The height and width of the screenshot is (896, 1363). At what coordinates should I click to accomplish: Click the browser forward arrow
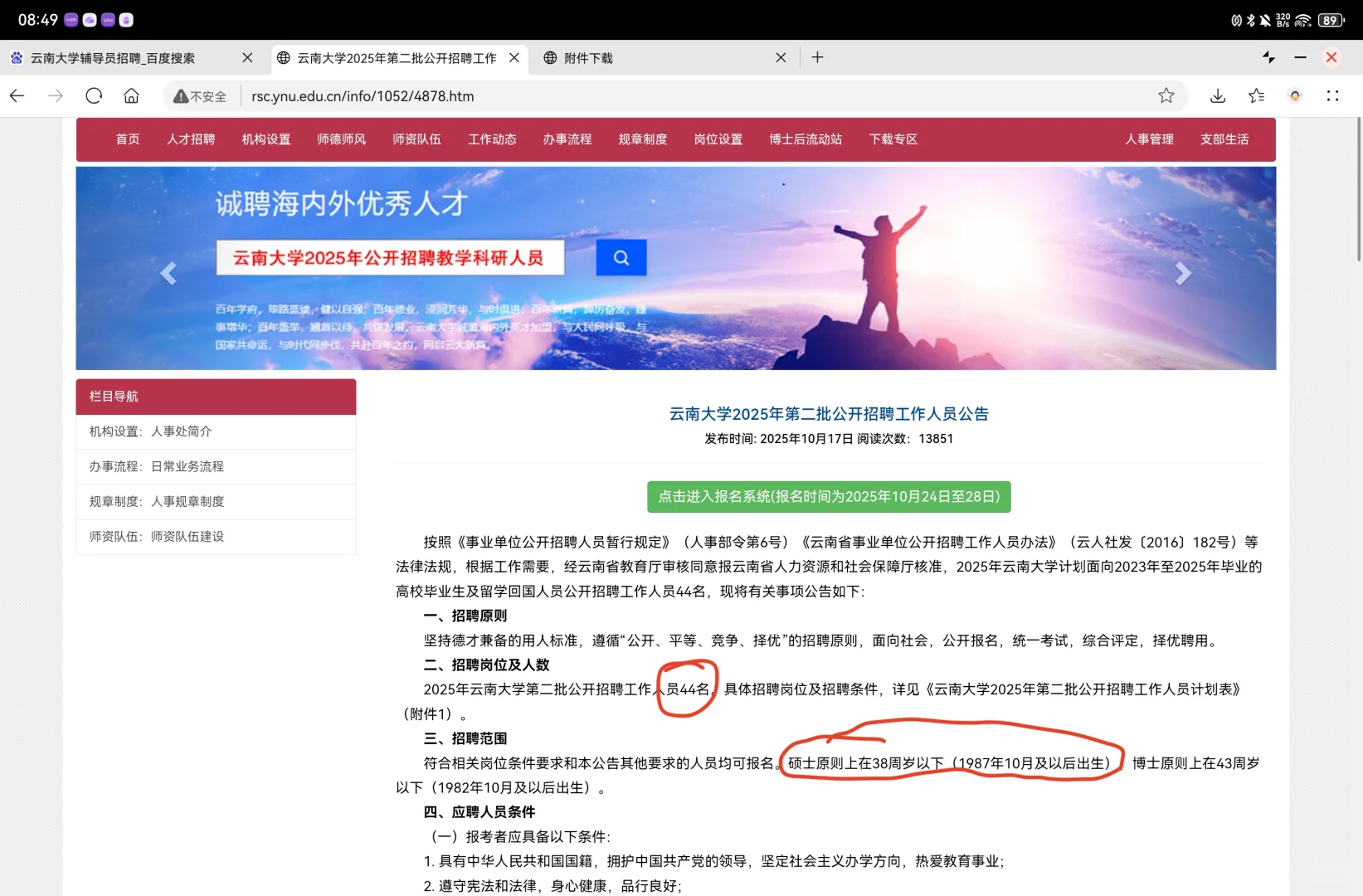(56, 95)
